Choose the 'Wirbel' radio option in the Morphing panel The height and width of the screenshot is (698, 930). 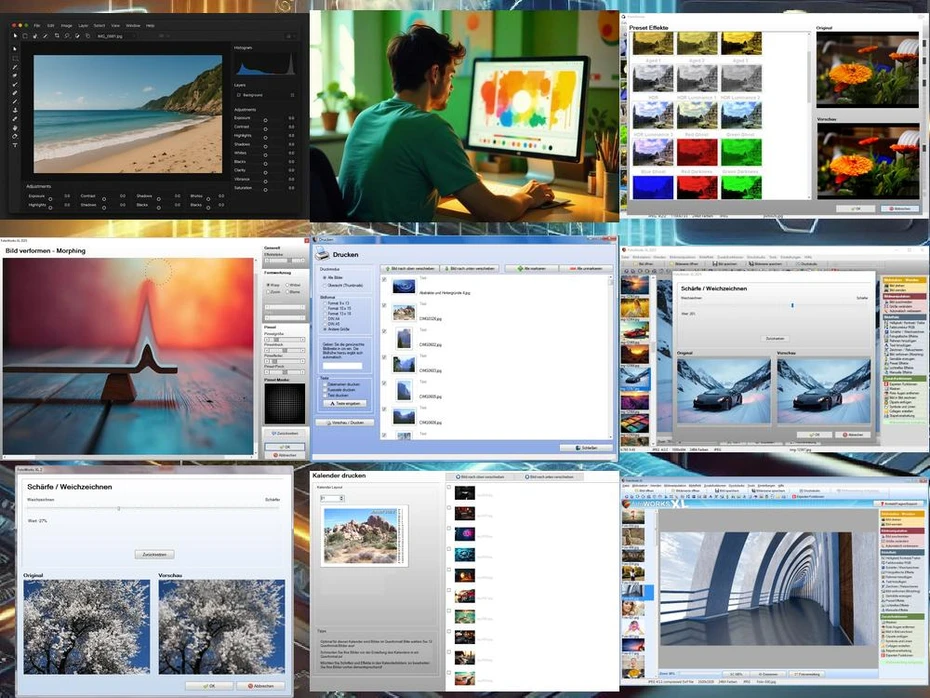click(285, 285)
